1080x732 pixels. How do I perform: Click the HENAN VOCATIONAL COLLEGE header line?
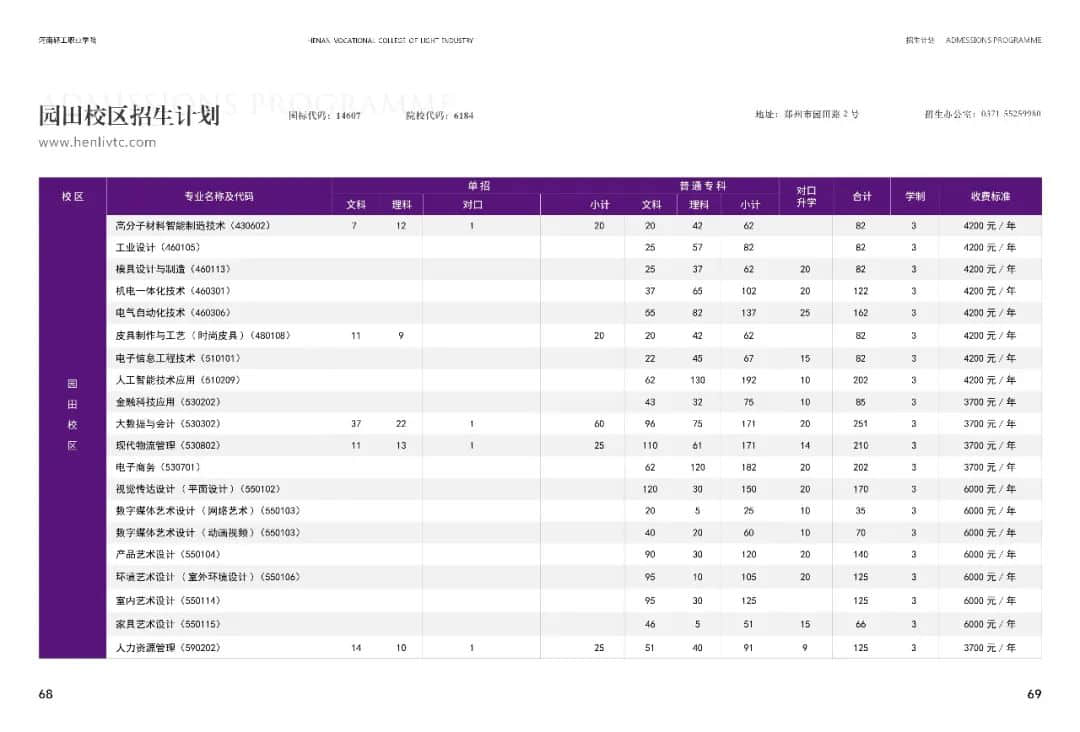click(391, 41)
